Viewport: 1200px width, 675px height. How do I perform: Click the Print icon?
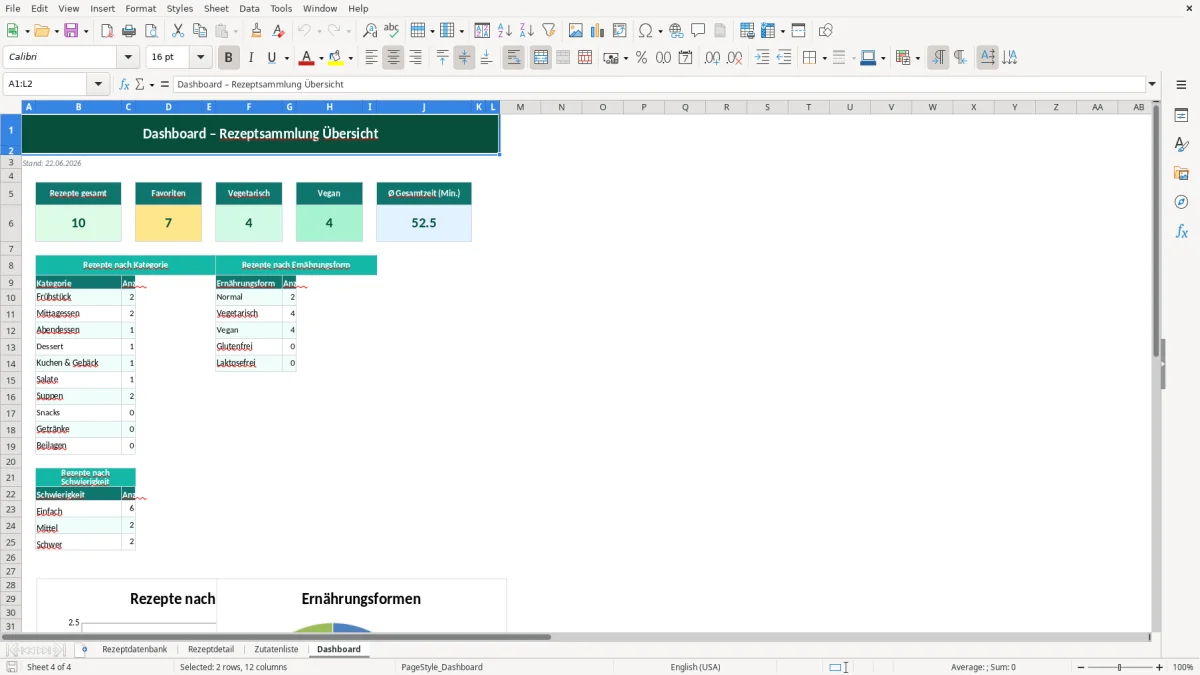coord(128,31)
